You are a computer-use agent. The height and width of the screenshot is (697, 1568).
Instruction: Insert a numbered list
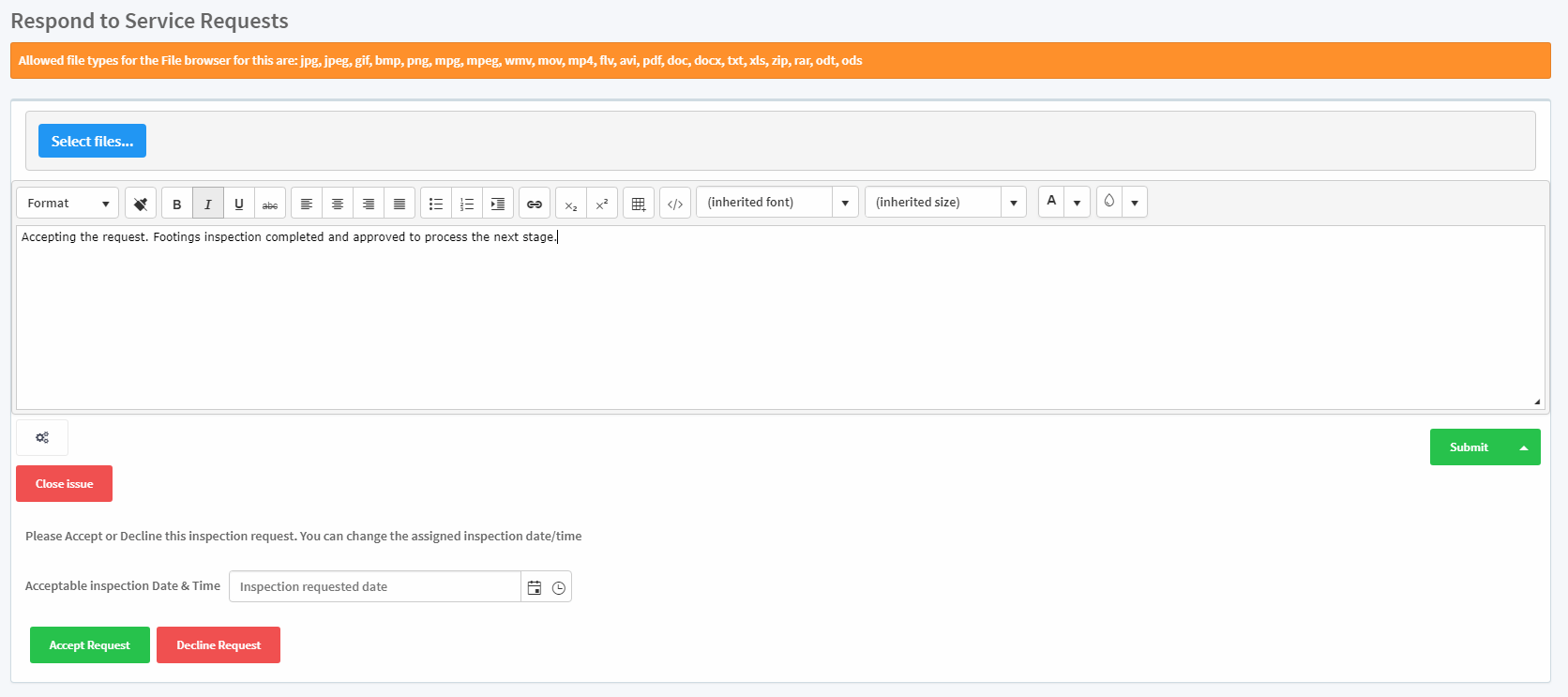click(x=467, y=204)
